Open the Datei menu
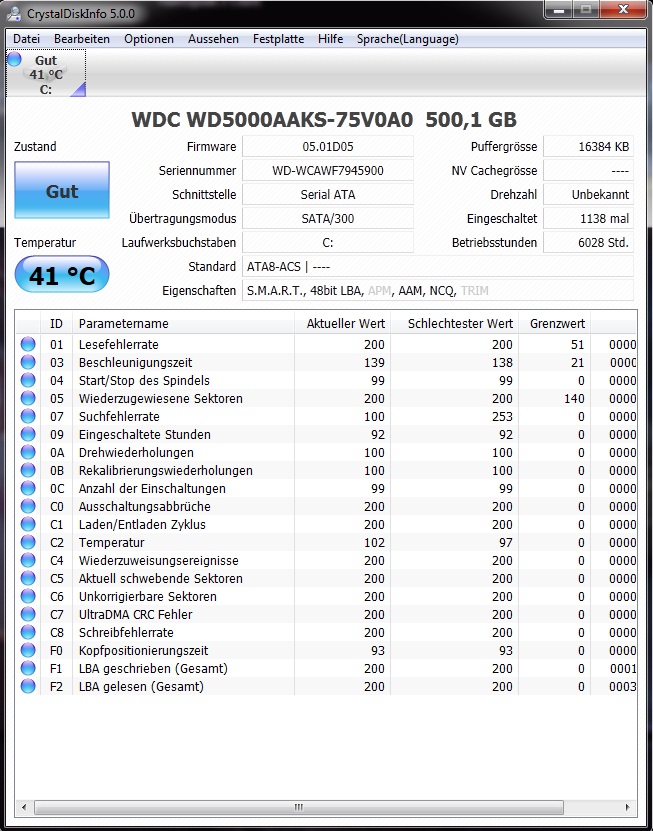653x831 pixels. pyautogui.click(x=27, y=39)
